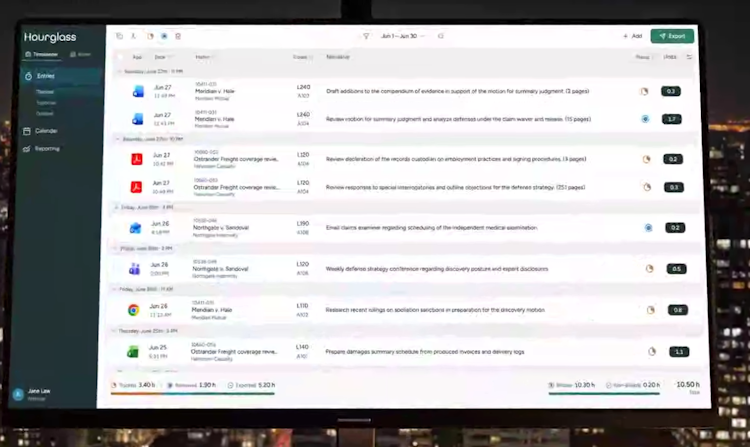The width and height of the screenshot is (750, 447).
Task: Click the Acrobat icon on the records custodian entry
Action: click(137, 159)
